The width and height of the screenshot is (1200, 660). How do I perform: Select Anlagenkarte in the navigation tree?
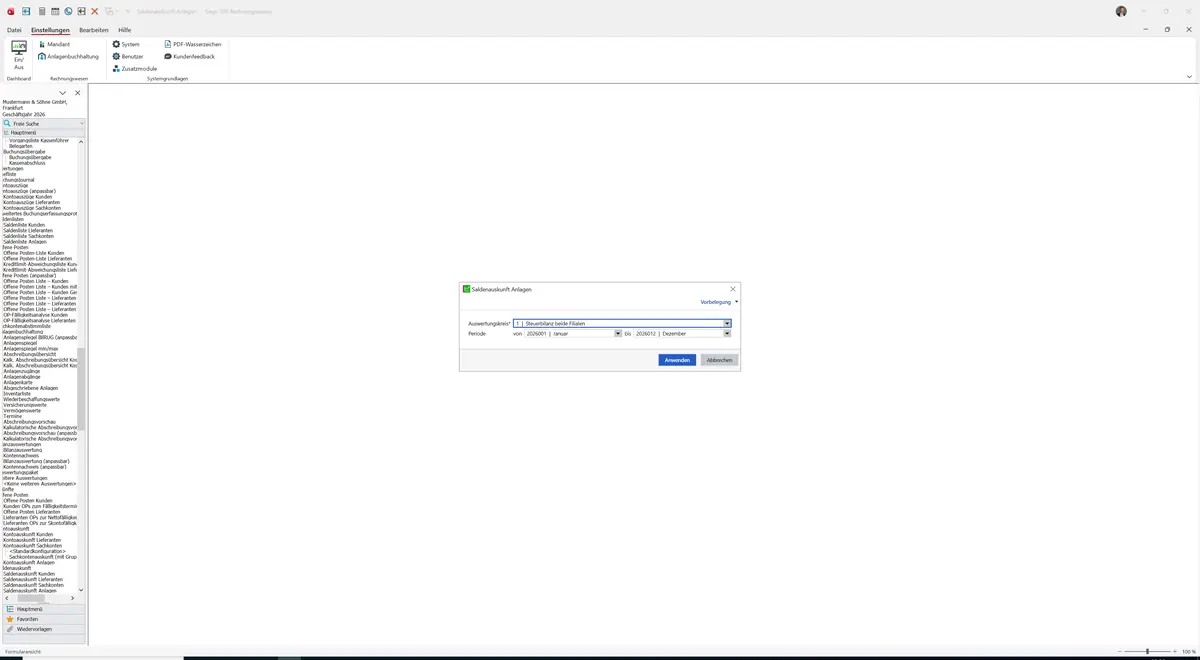click(18, 382)
